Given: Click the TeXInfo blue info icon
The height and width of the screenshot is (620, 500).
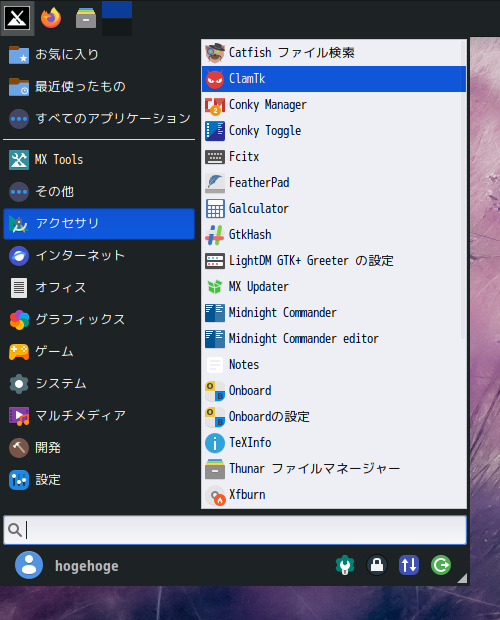Looking at the screenshot, I should 215,443.
